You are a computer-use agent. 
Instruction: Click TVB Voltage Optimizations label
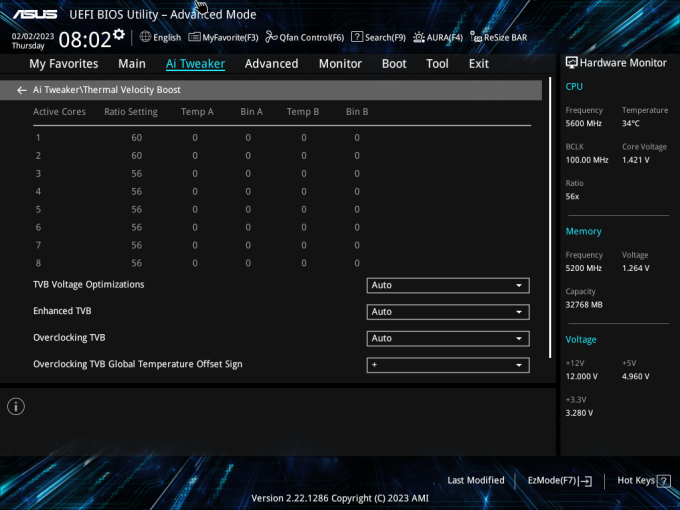click(88, 284)
